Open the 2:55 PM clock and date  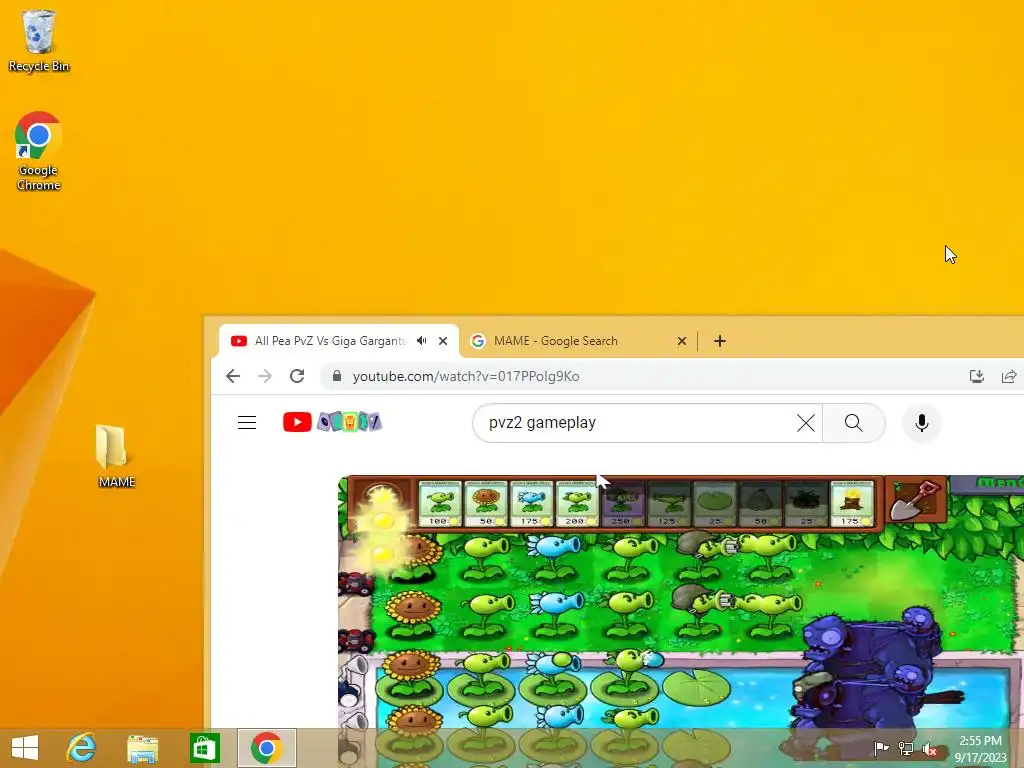click(981, 748)
